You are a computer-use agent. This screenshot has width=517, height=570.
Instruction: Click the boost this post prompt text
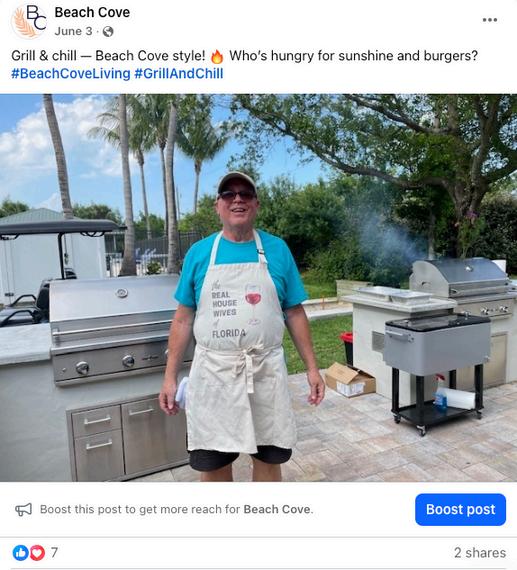point(176,509)
